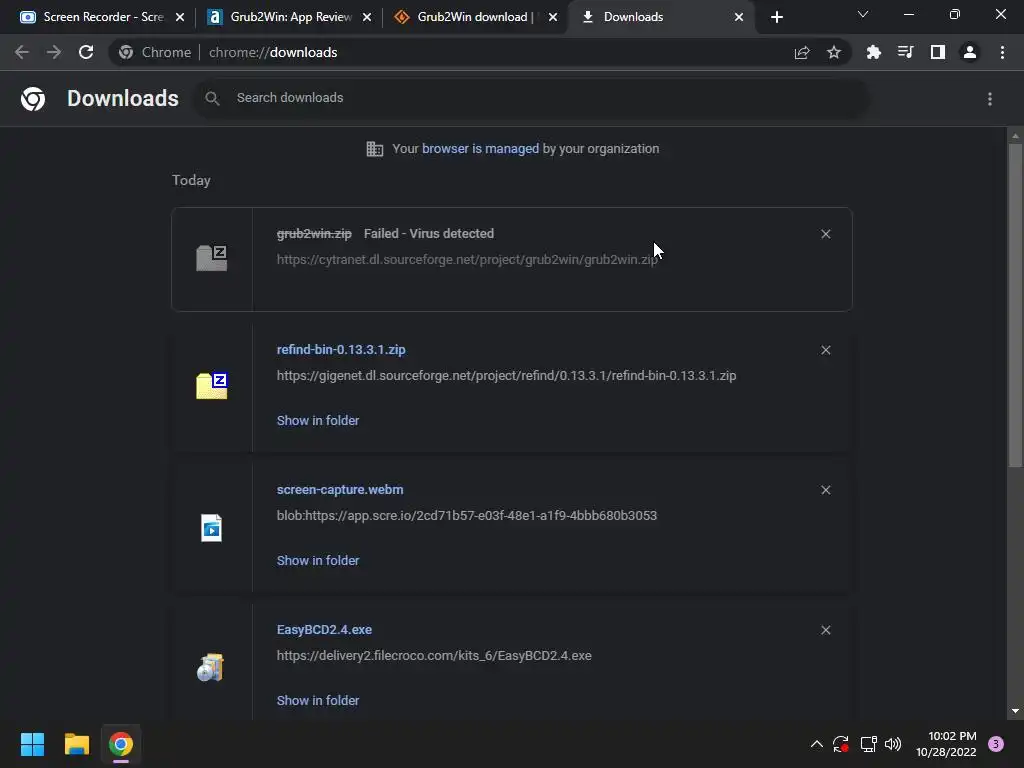This screenshot has height=768, width=1024.
Task: Switch to the Screen Recorder tab
Action: click(x=101, y=17)
